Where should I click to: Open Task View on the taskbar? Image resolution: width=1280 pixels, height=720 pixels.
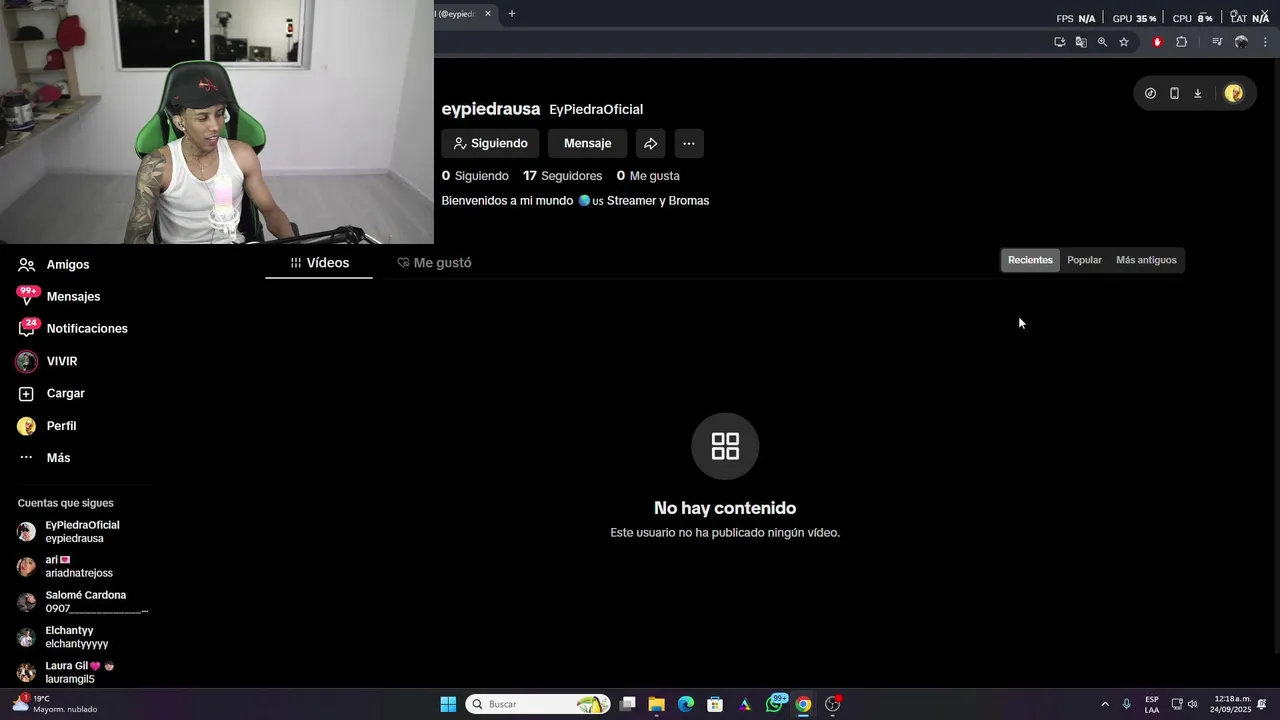click(627, 704)
